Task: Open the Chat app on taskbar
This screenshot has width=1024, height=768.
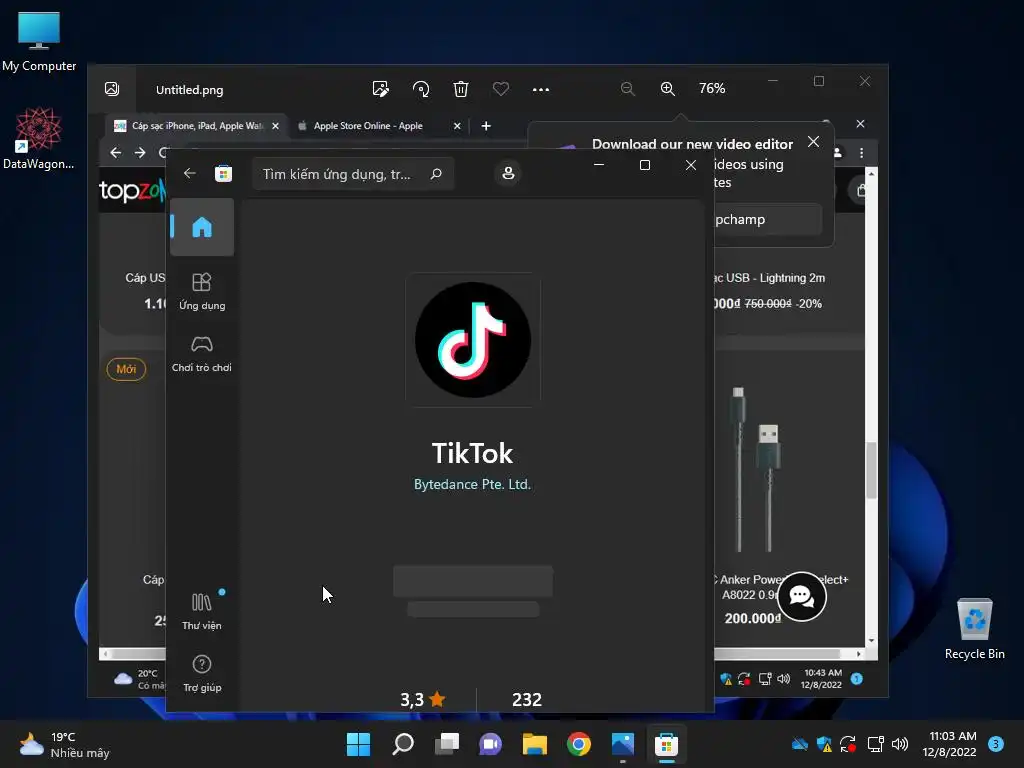Action: pyautogui.click(x=490, y=744)
